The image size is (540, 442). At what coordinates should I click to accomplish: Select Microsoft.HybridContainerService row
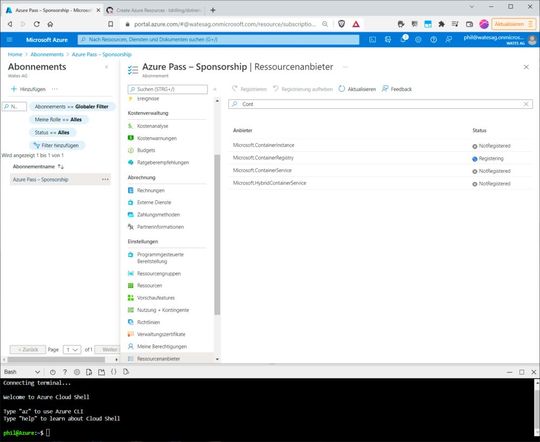point(381,183)
